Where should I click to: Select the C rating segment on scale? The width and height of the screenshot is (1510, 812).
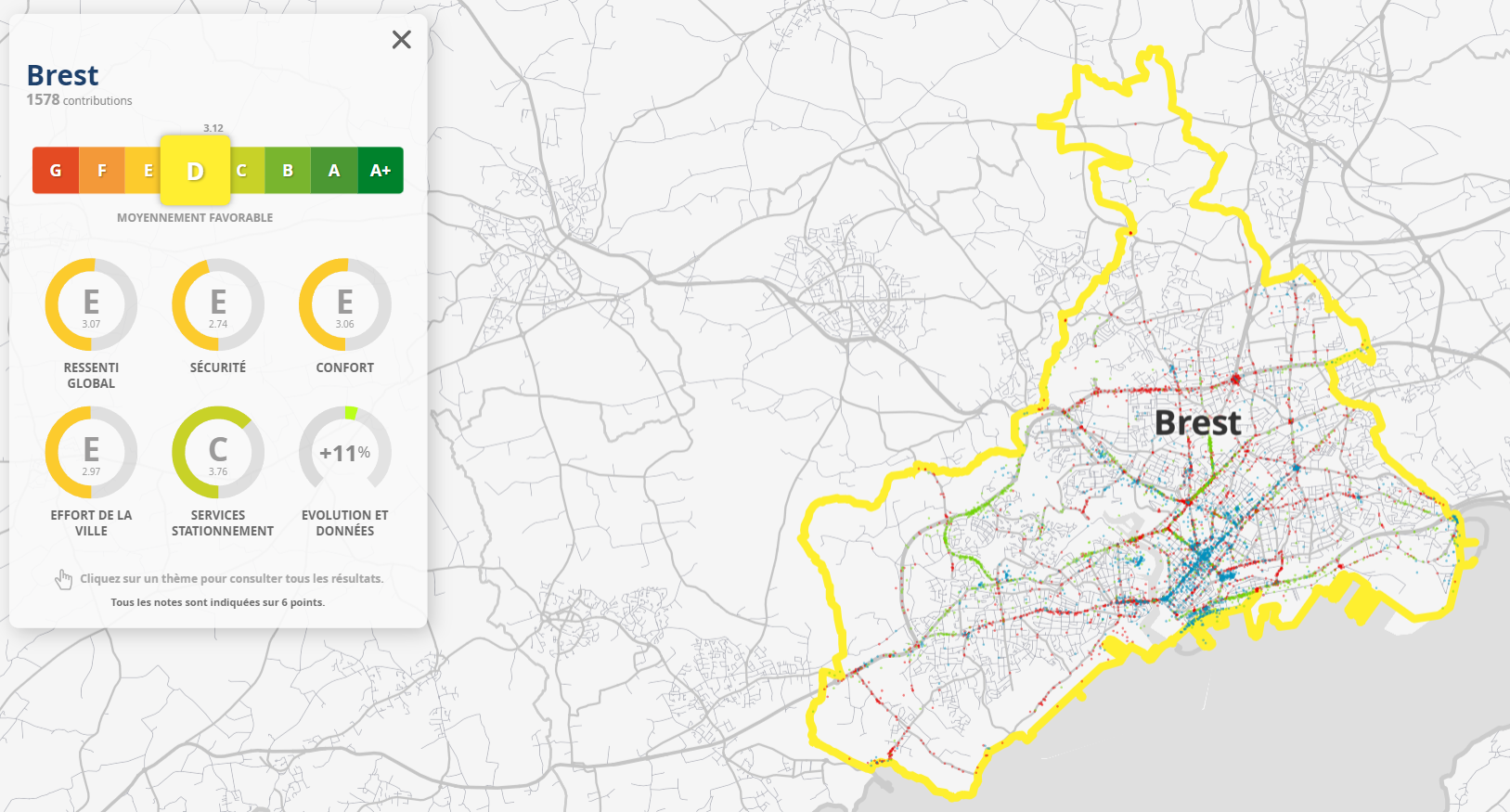pos(247,170)
